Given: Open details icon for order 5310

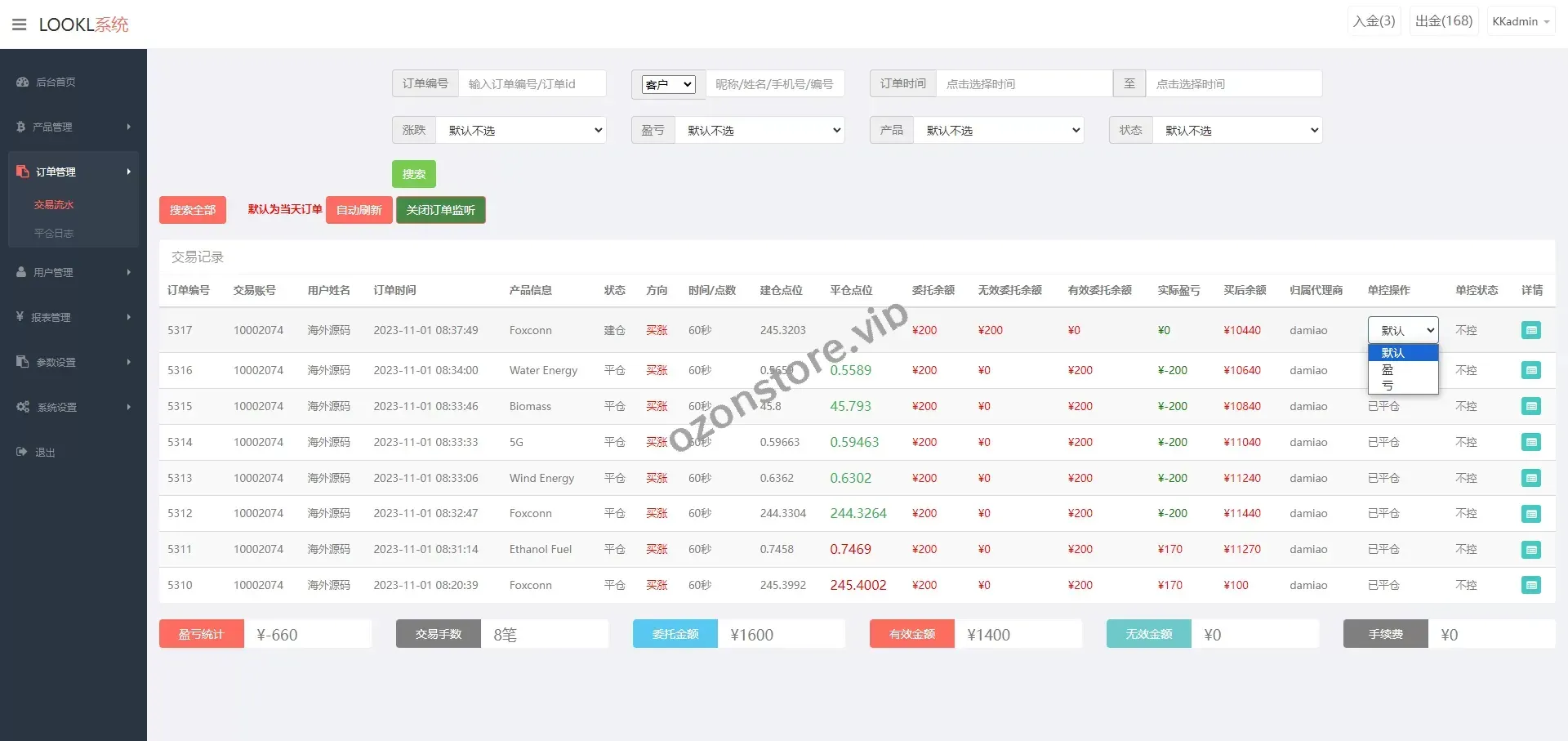Looking at the screenshot, I should (1531, 585).
